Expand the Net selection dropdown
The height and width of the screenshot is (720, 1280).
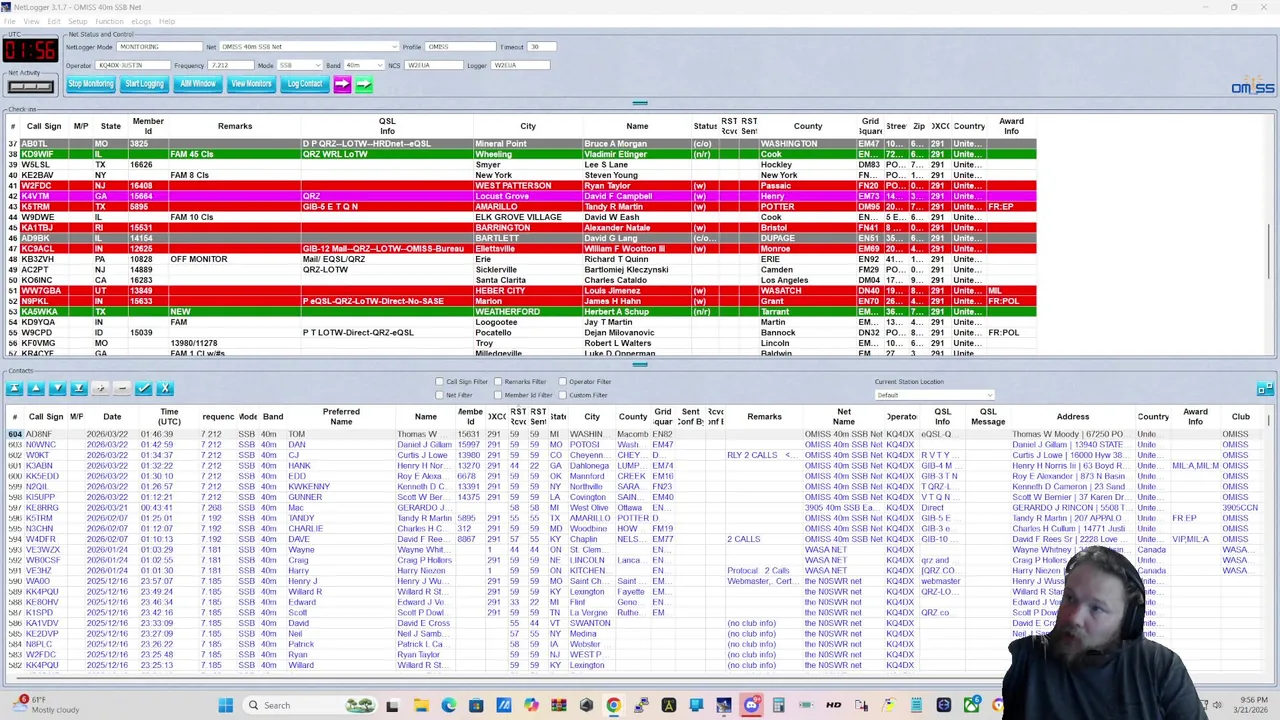click(393, 46)
